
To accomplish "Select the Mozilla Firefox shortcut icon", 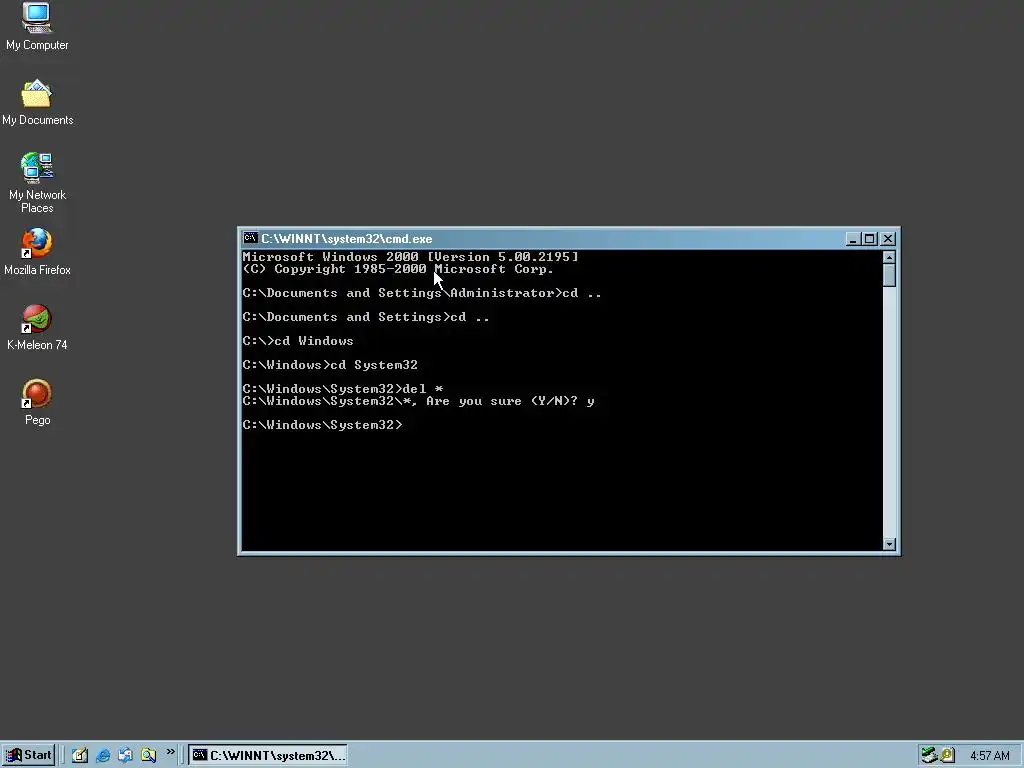I will click(x=37, y=251).
